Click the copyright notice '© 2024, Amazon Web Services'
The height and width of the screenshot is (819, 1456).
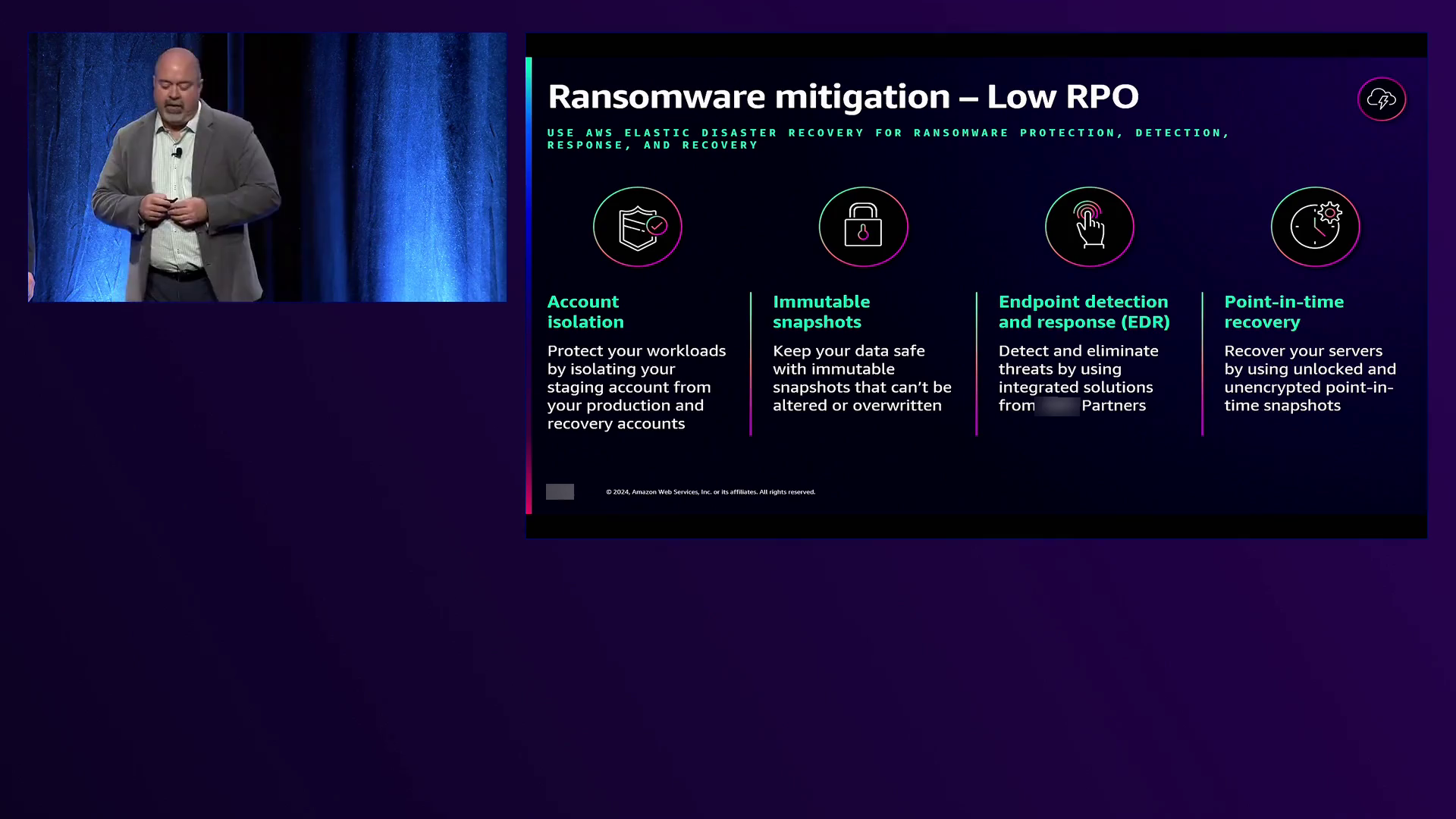pos(711,492)
